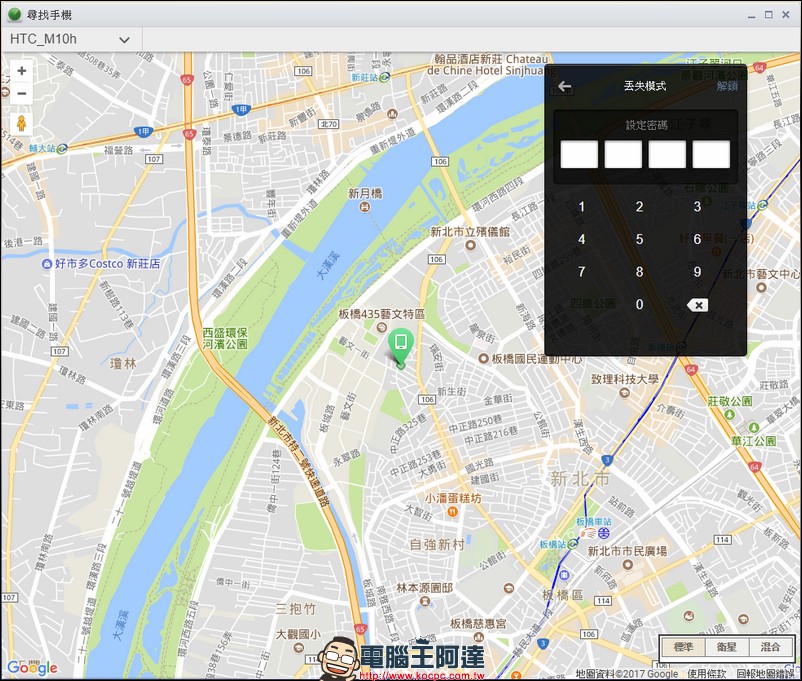Select the 新北市立殯儀館 place marker
Image resolution: width=802 pixels, height=681 pixels.
pyautogui.click(x=470, y=245)
